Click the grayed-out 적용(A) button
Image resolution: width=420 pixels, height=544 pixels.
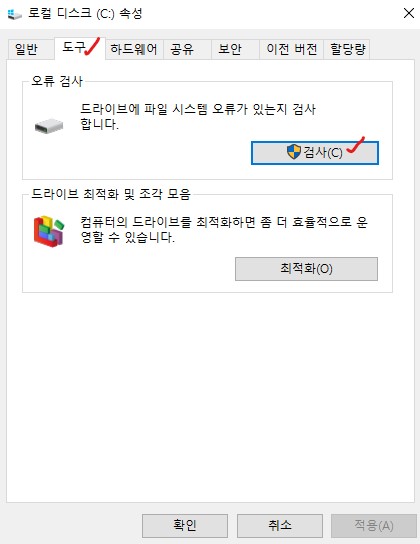(x=374, y=526)
